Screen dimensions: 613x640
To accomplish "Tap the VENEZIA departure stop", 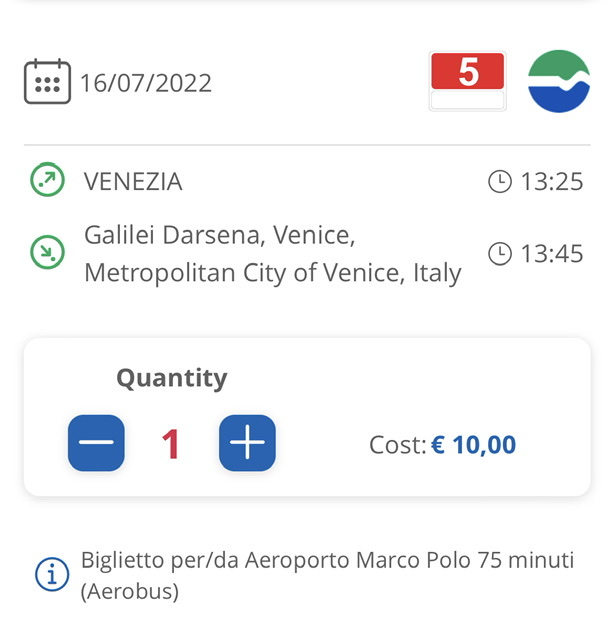I will tap(133, 181).
